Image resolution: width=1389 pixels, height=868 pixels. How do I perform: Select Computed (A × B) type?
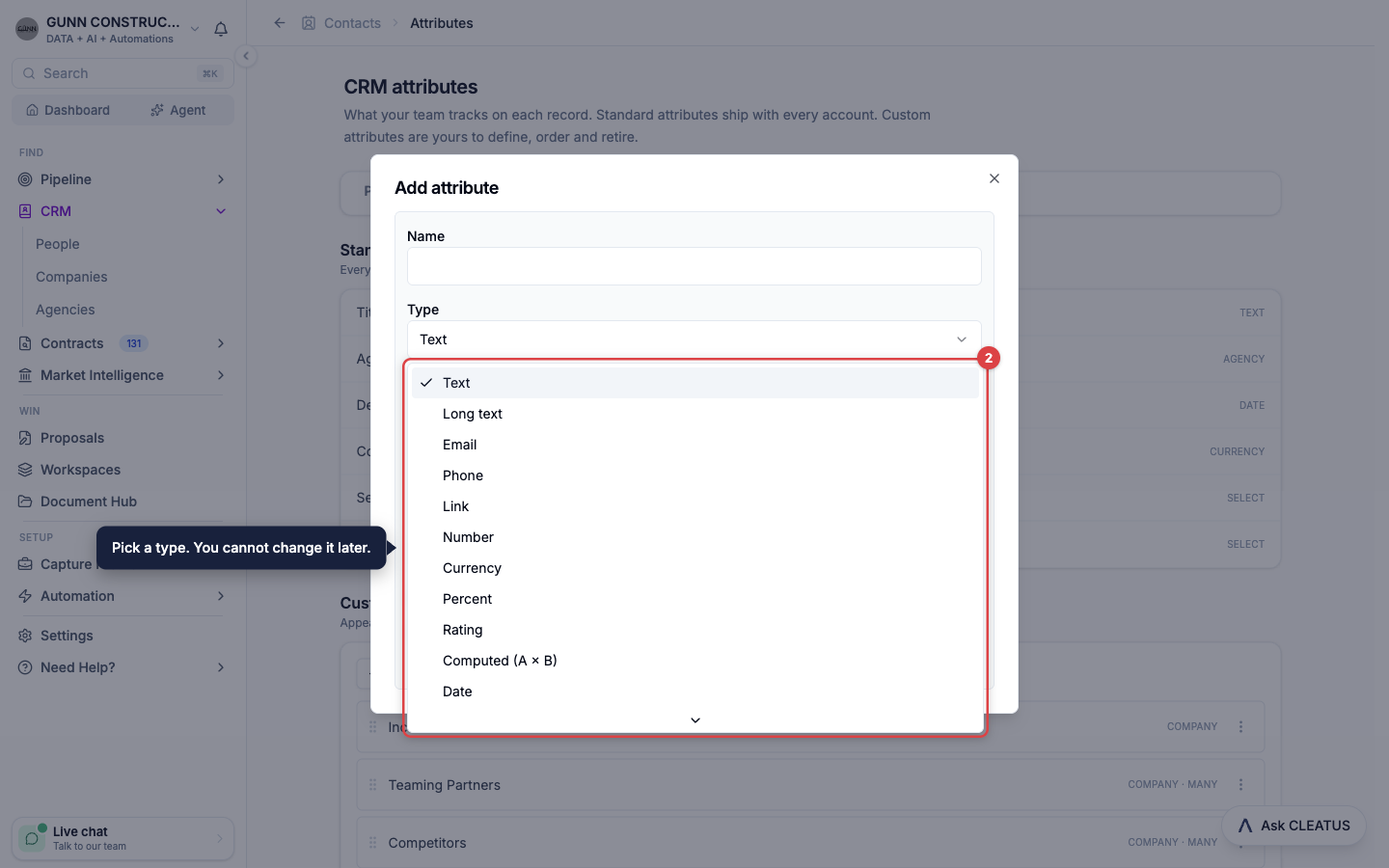tap(694, 661)
